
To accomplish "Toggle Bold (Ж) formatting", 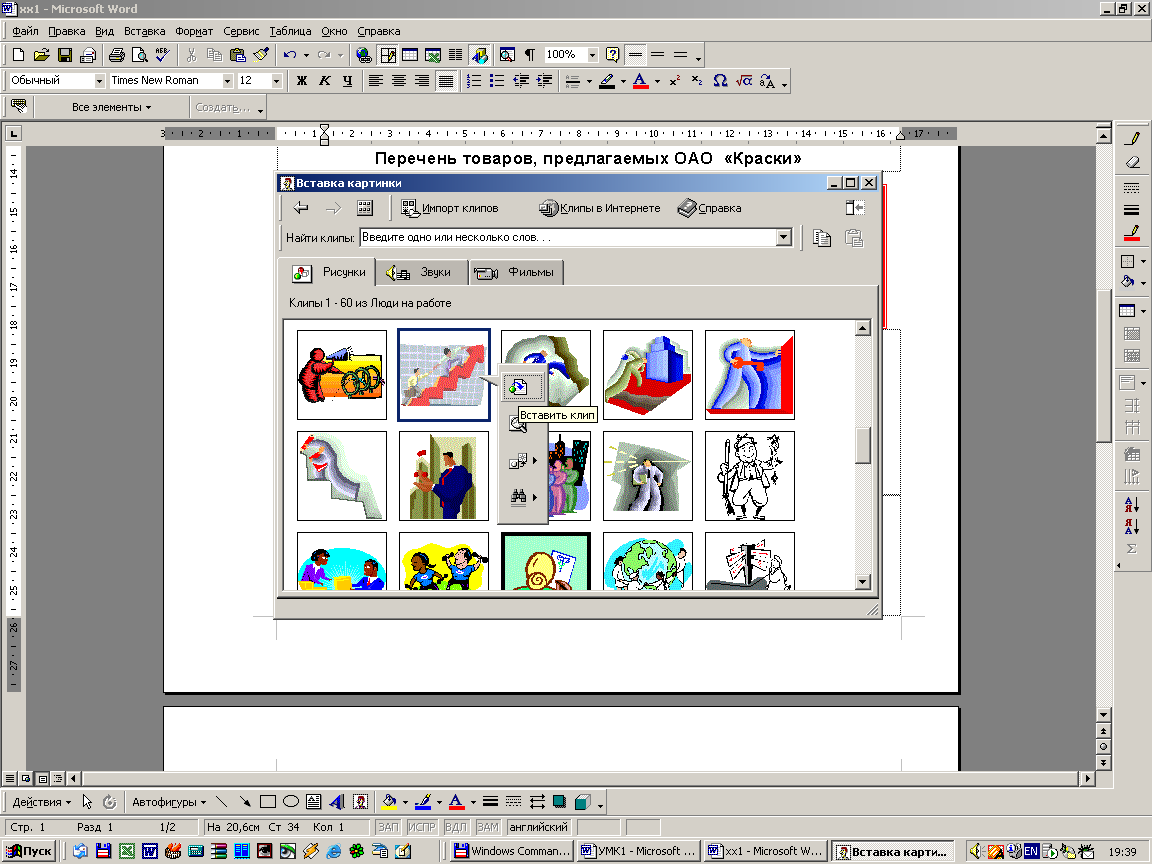I will (301, 81).
